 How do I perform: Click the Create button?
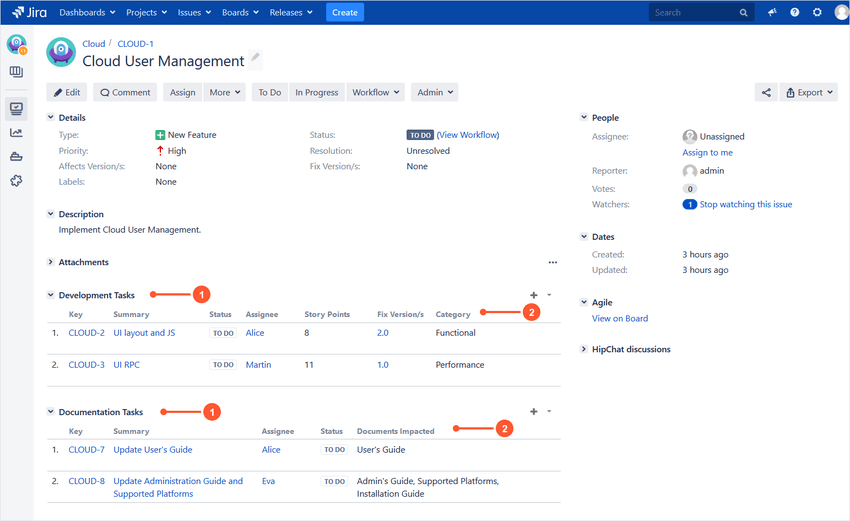(x=345, y=12)
